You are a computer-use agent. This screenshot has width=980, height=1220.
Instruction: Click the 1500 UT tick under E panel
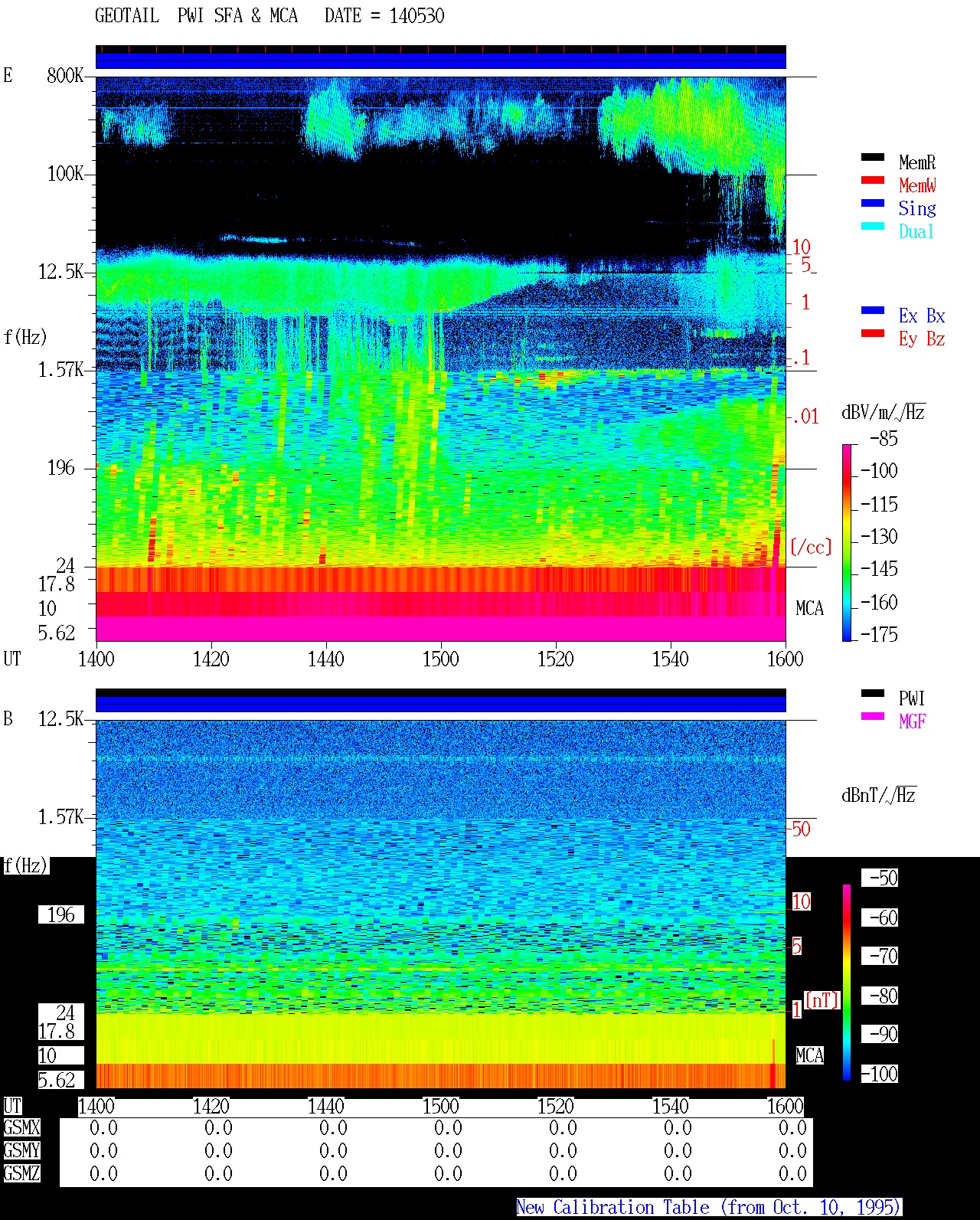point(441,659)
